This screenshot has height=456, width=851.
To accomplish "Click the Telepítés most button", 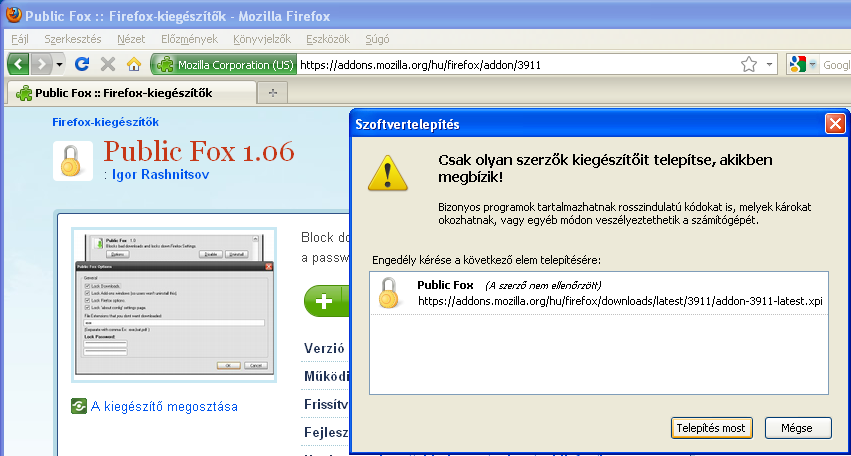I will pyautogui.click(x=710, y=428).
